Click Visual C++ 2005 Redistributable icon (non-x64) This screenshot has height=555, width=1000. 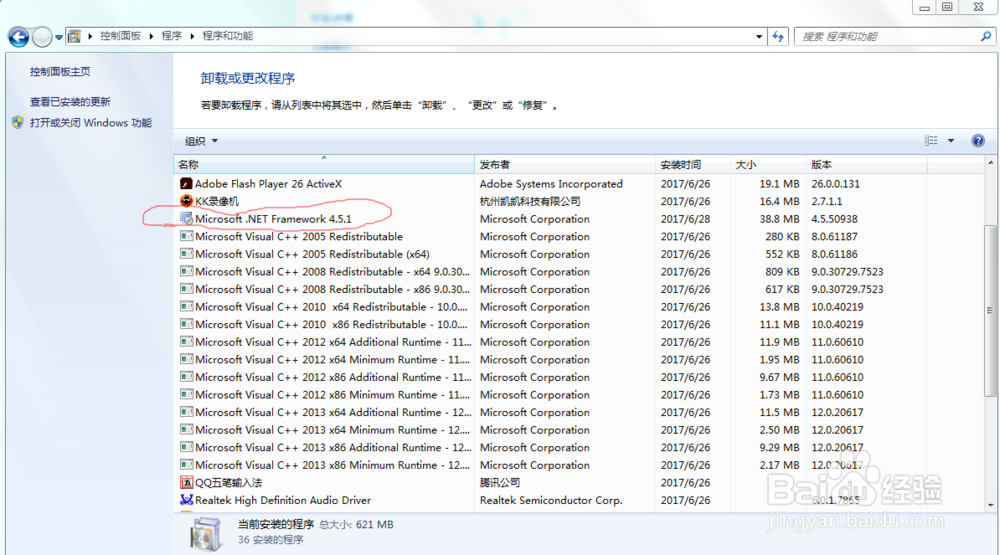click(186, 236)
